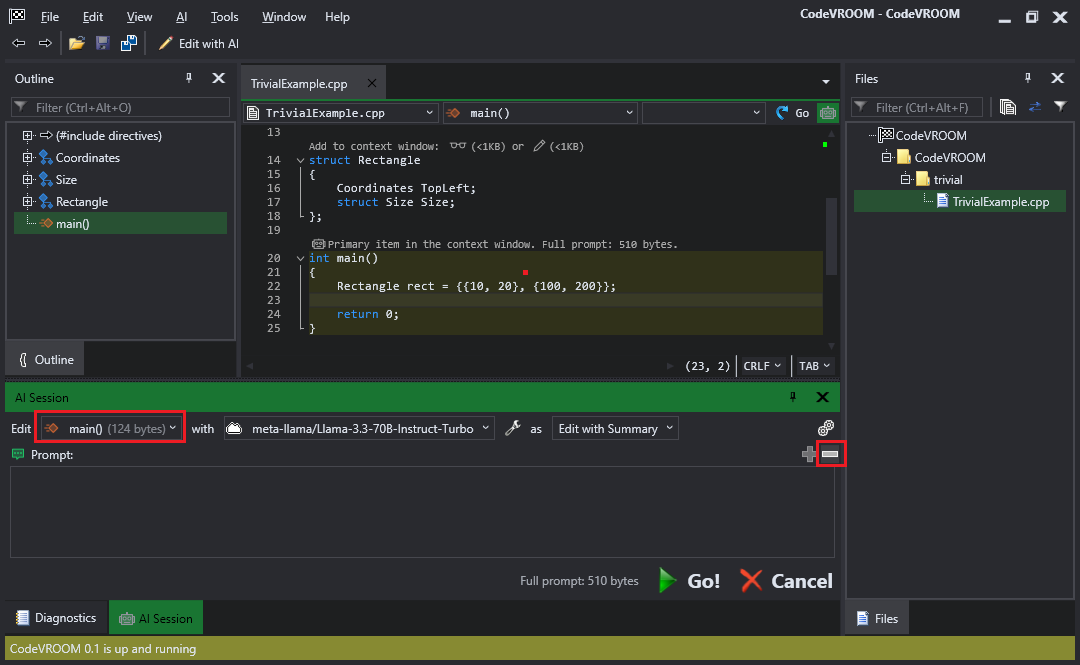Open the CRLF line ending dropdown
1080x665 pixels.
point(762,366)
